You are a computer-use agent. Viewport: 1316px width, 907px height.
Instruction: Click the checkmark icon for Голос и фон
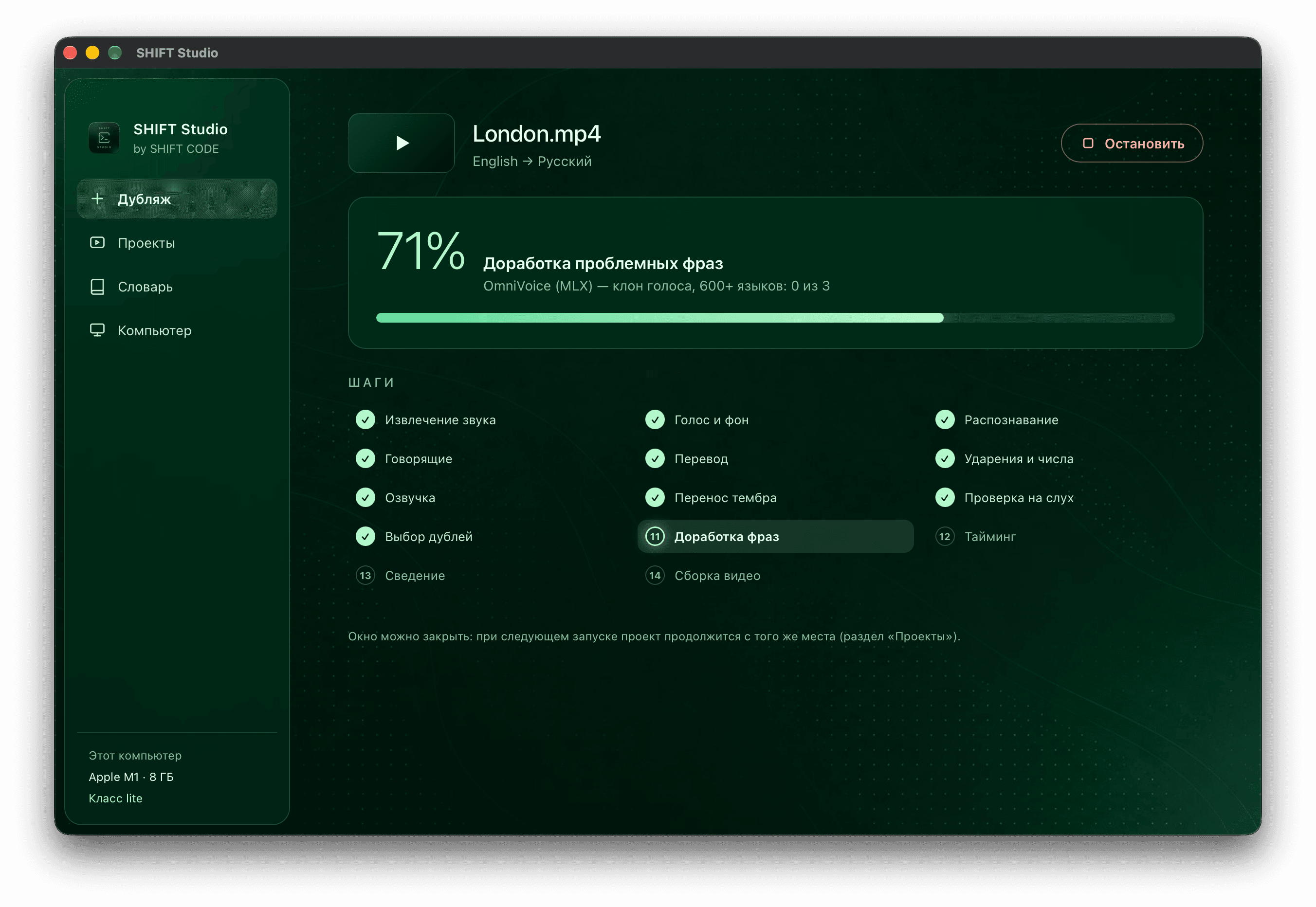pos(655,420)
